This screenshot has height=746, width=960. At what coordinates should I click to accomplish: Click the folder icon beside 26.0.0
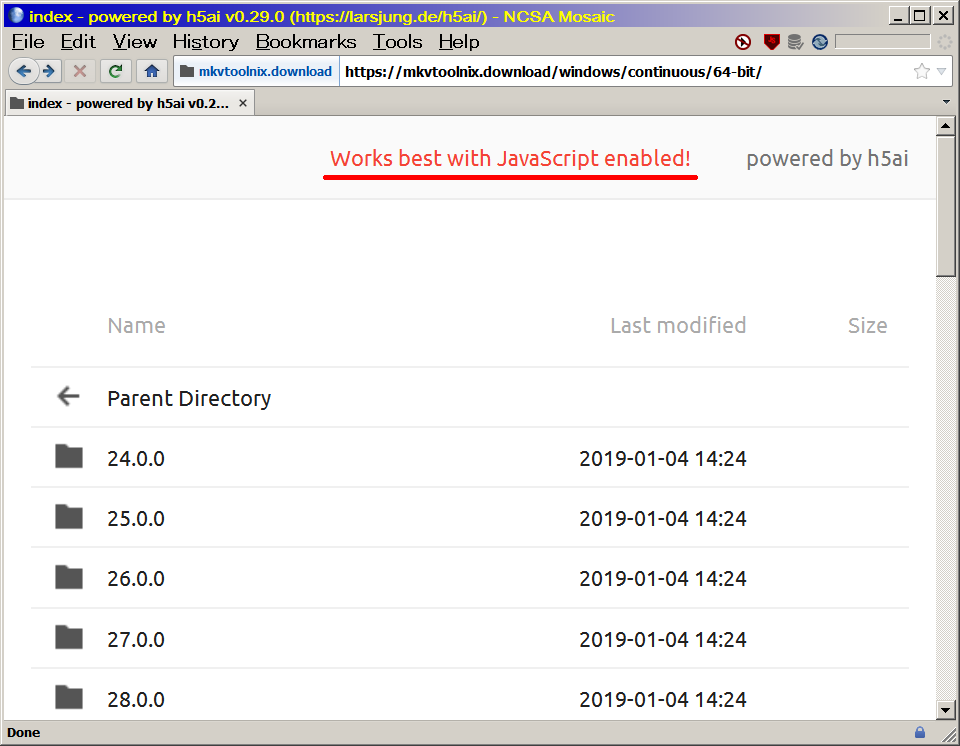[69, 577]
